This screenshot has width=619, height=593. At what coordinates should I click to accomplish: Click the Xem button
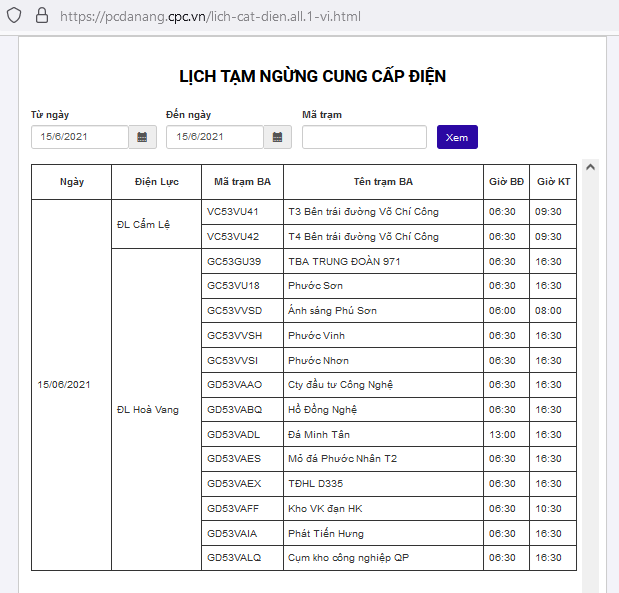point(457,137)
